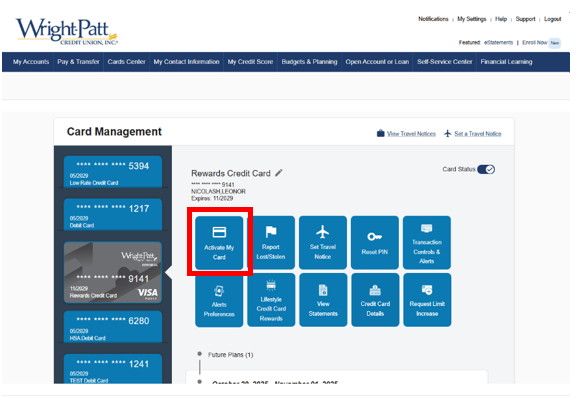Click the Help link
This screenshot has width=579, height=400.
coord(501,19)
